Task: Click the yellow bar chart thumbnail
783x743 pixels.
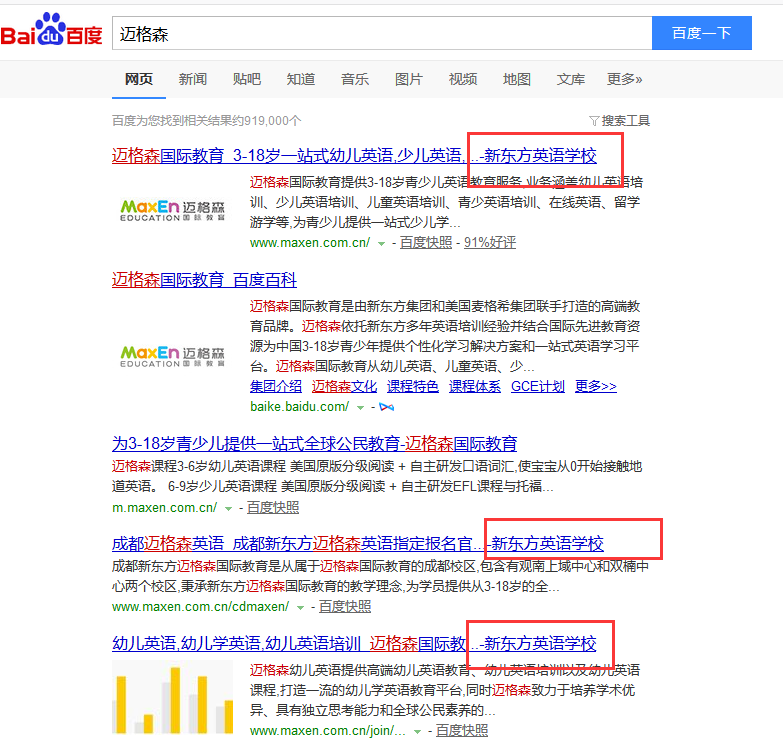Action: coord(172,697)
